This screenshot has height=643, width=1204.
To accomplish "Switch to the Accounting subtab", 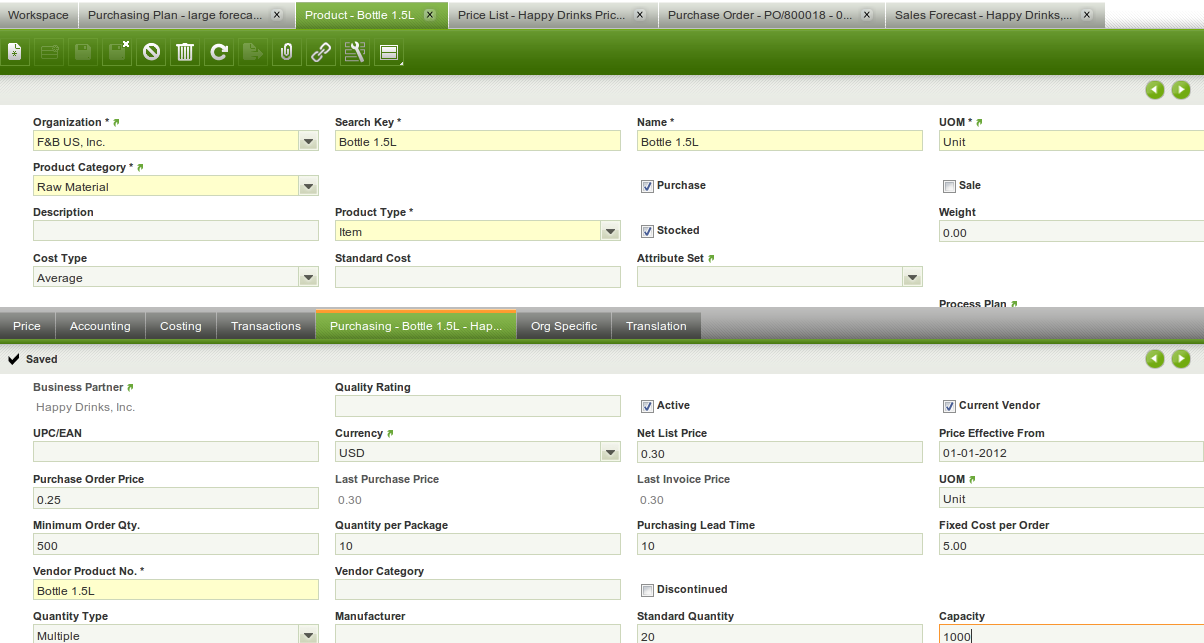I will pyautogui.click(x=100, y=326).
